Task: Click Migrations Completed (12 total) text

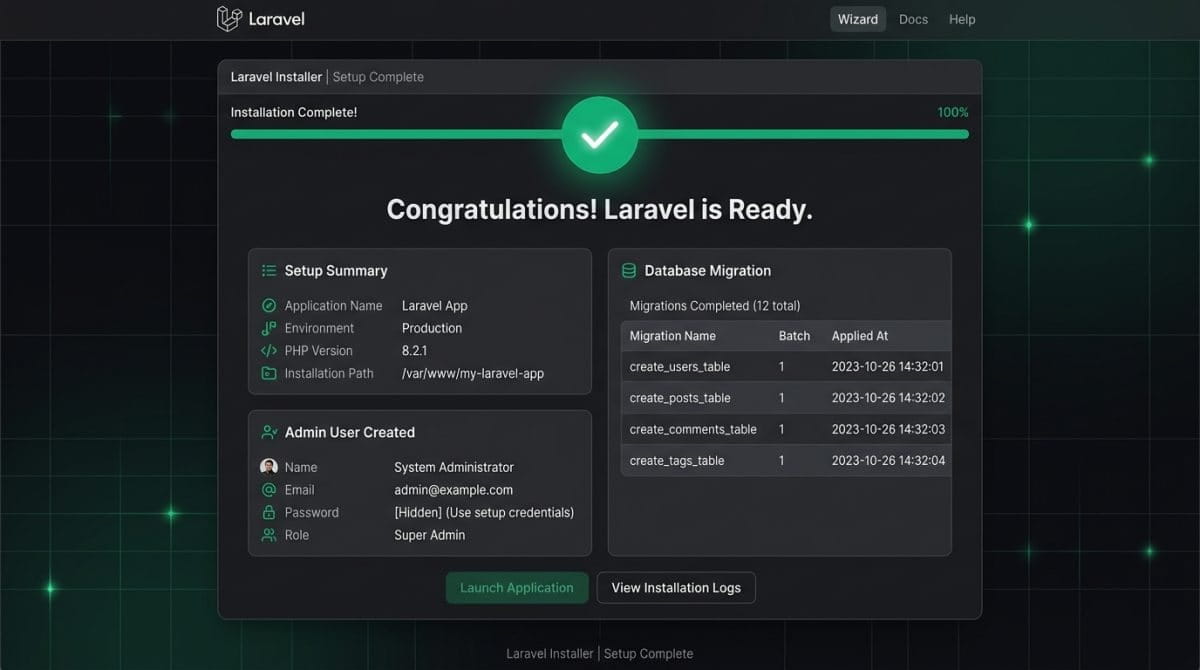Action: point(715,306)
